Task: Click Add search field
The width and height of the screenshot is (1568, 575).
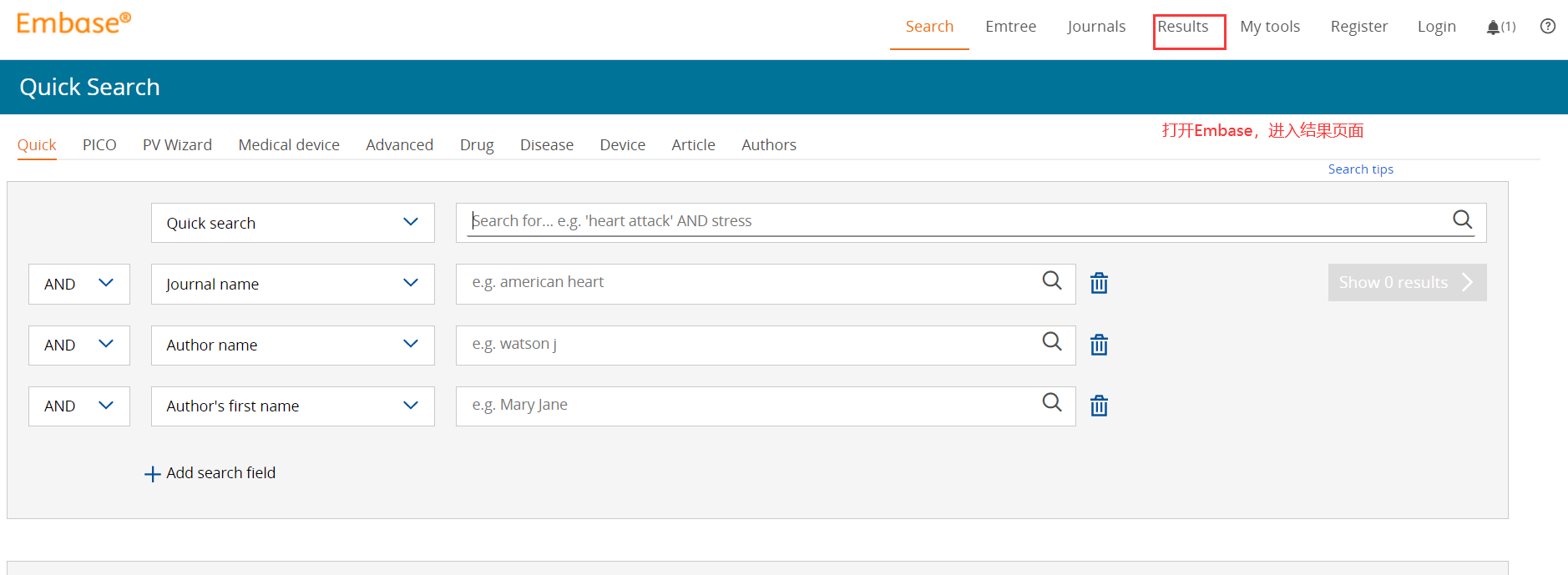Action: pos(220,472)
